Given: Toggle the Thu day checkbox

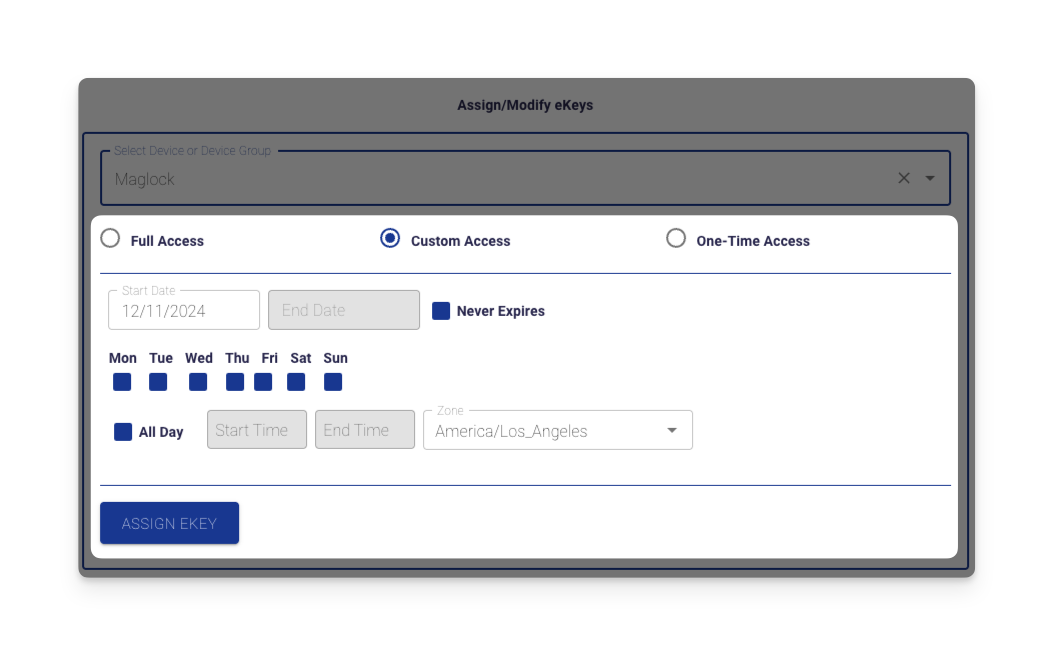Looking at the screenshot, I should (x=235, y=382).
